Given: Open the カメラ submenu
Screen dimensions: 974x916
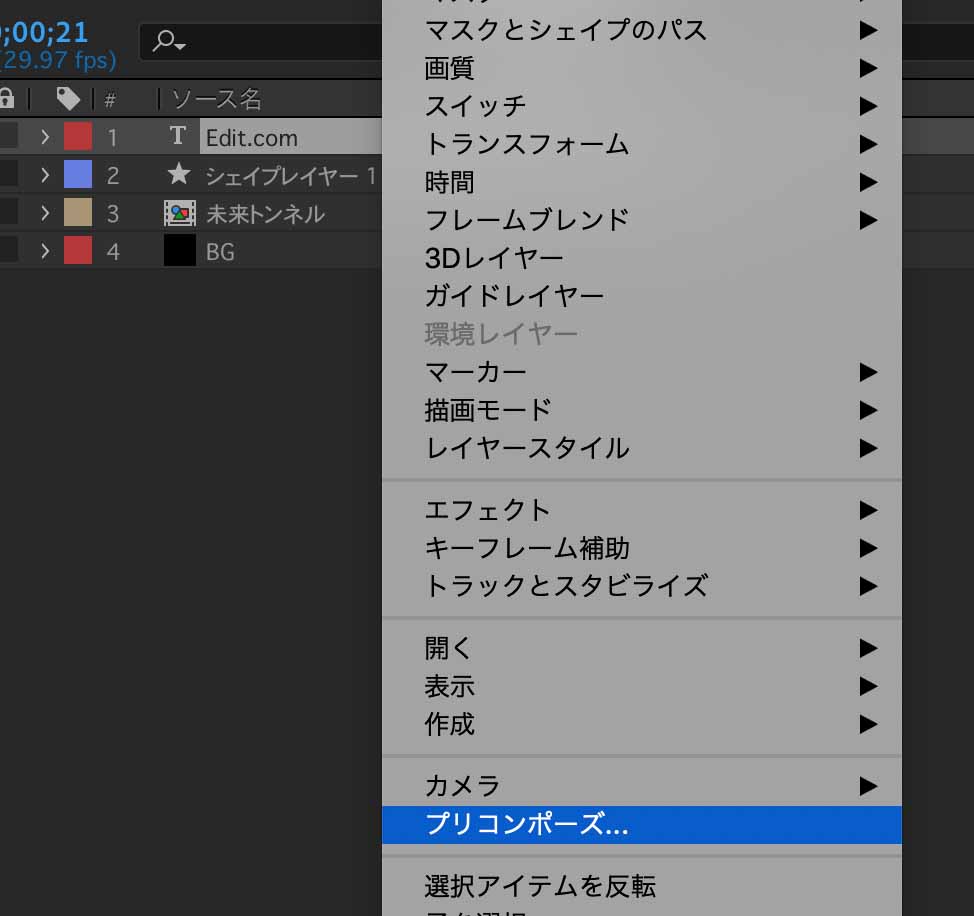Looking at the screenshot, I should pos(642,786).
